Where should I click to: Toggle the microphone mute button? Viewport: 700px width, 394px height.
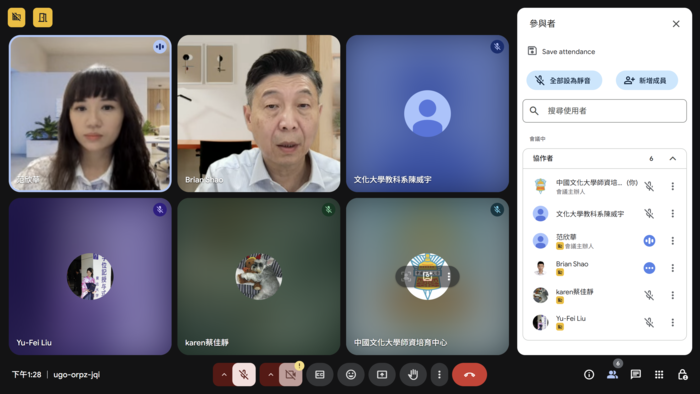(244, 375)
